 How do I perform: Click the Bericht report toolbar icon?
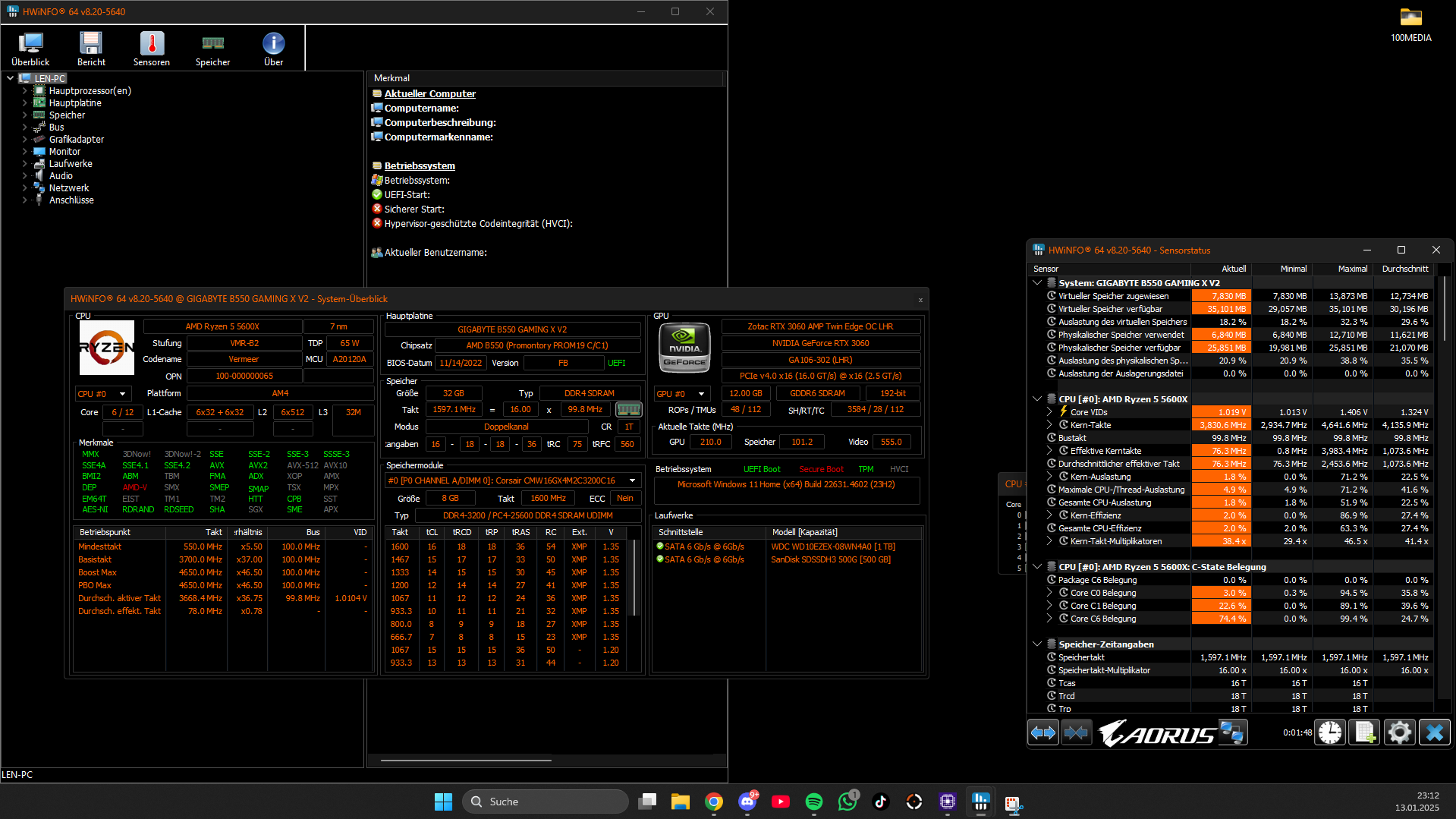(x=91, y=49)
